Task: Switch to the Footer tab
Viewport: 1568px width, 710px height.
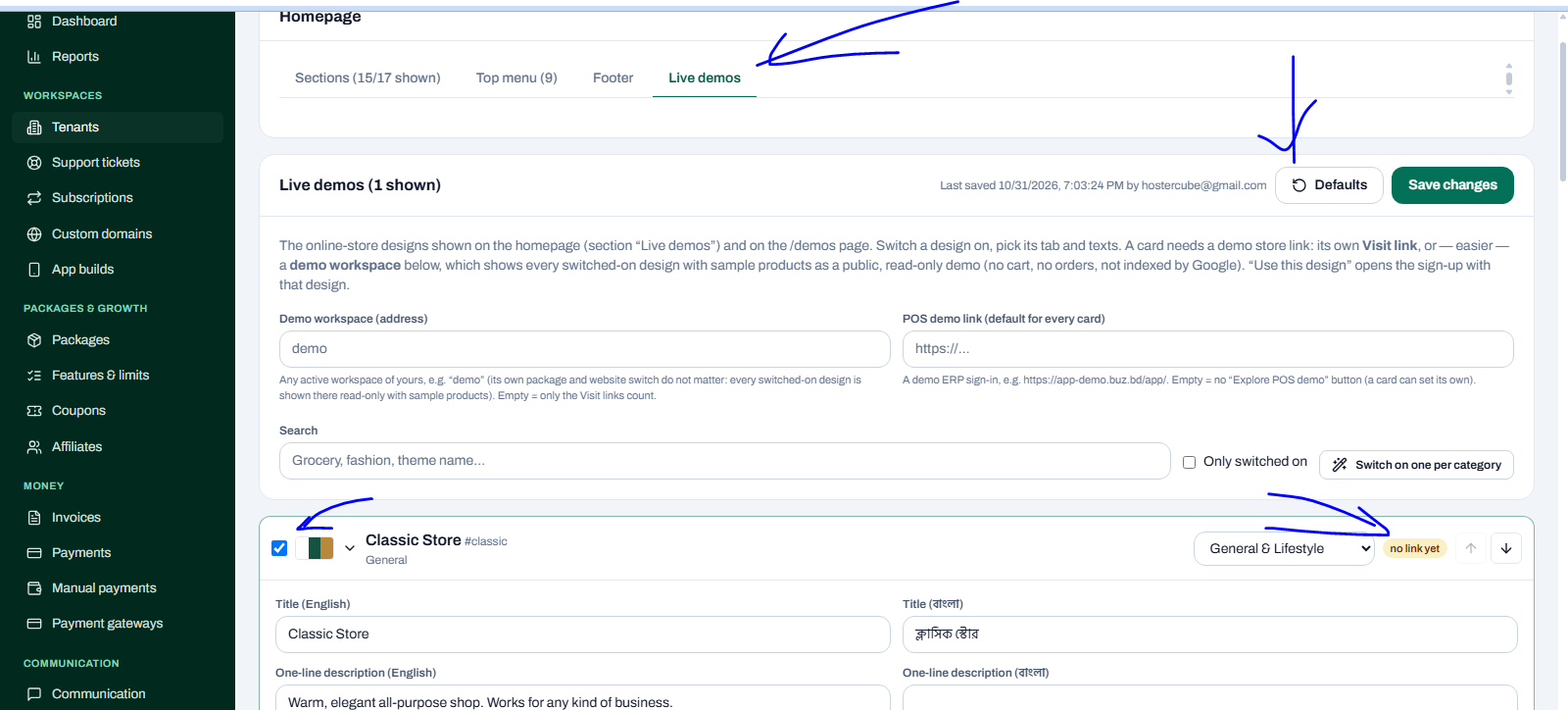Action: [613, 77]
